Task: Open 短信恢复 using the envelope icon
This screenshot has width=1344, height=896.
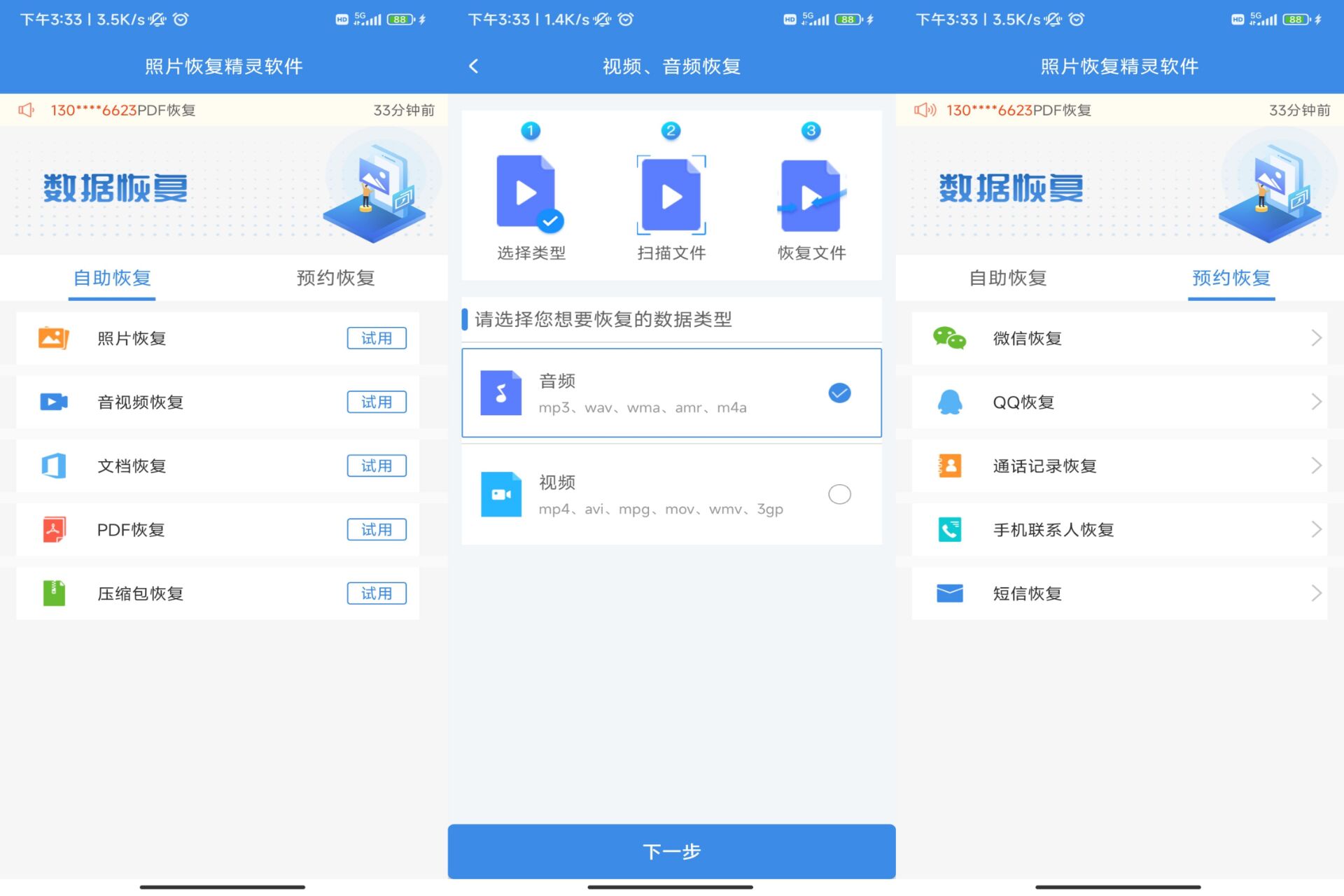Action: click(x=949, y=594)
